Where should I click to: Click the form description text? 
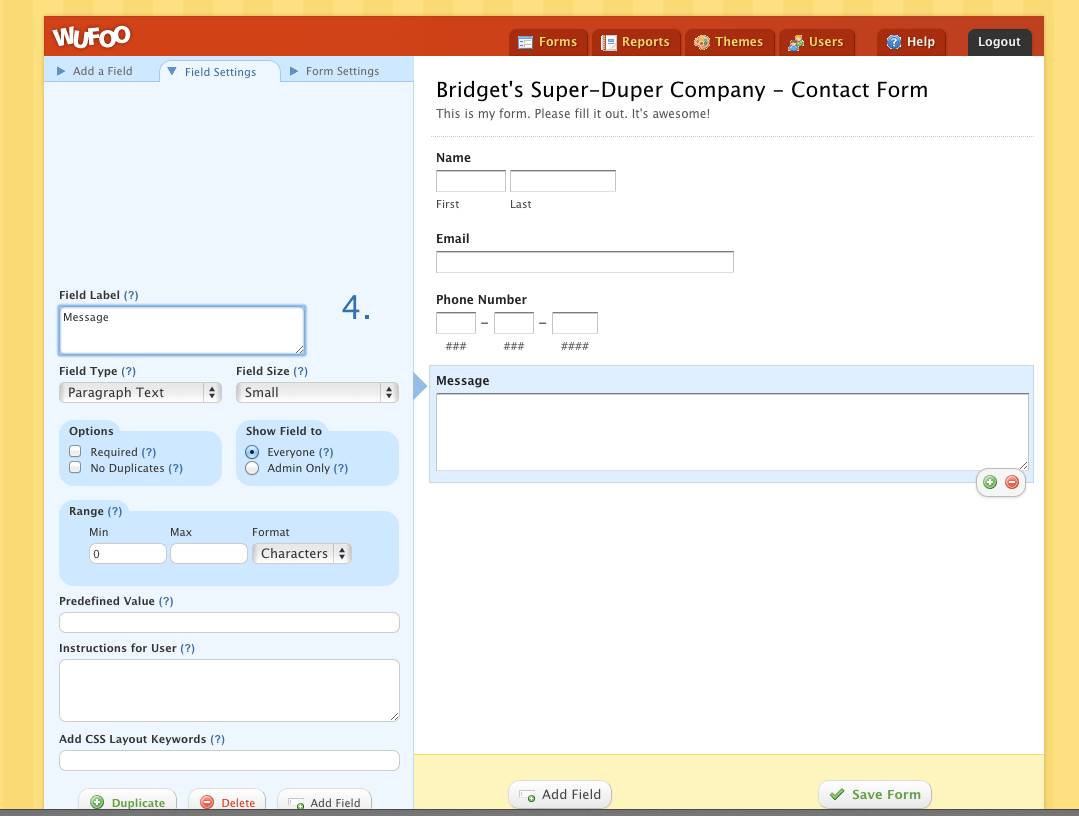pyautogui.click(x=573, y=114)
